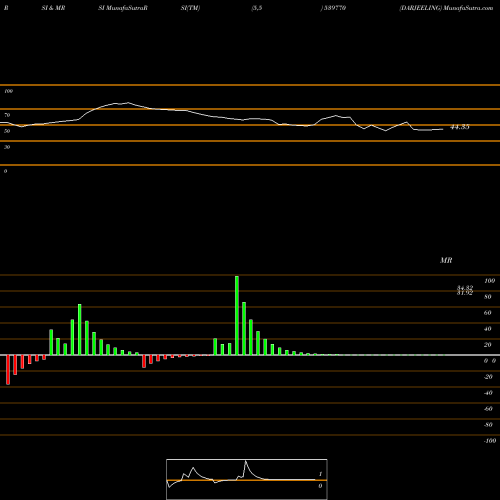
Task: Click the -100 label on the MR axis
Action: pos(490,441)
